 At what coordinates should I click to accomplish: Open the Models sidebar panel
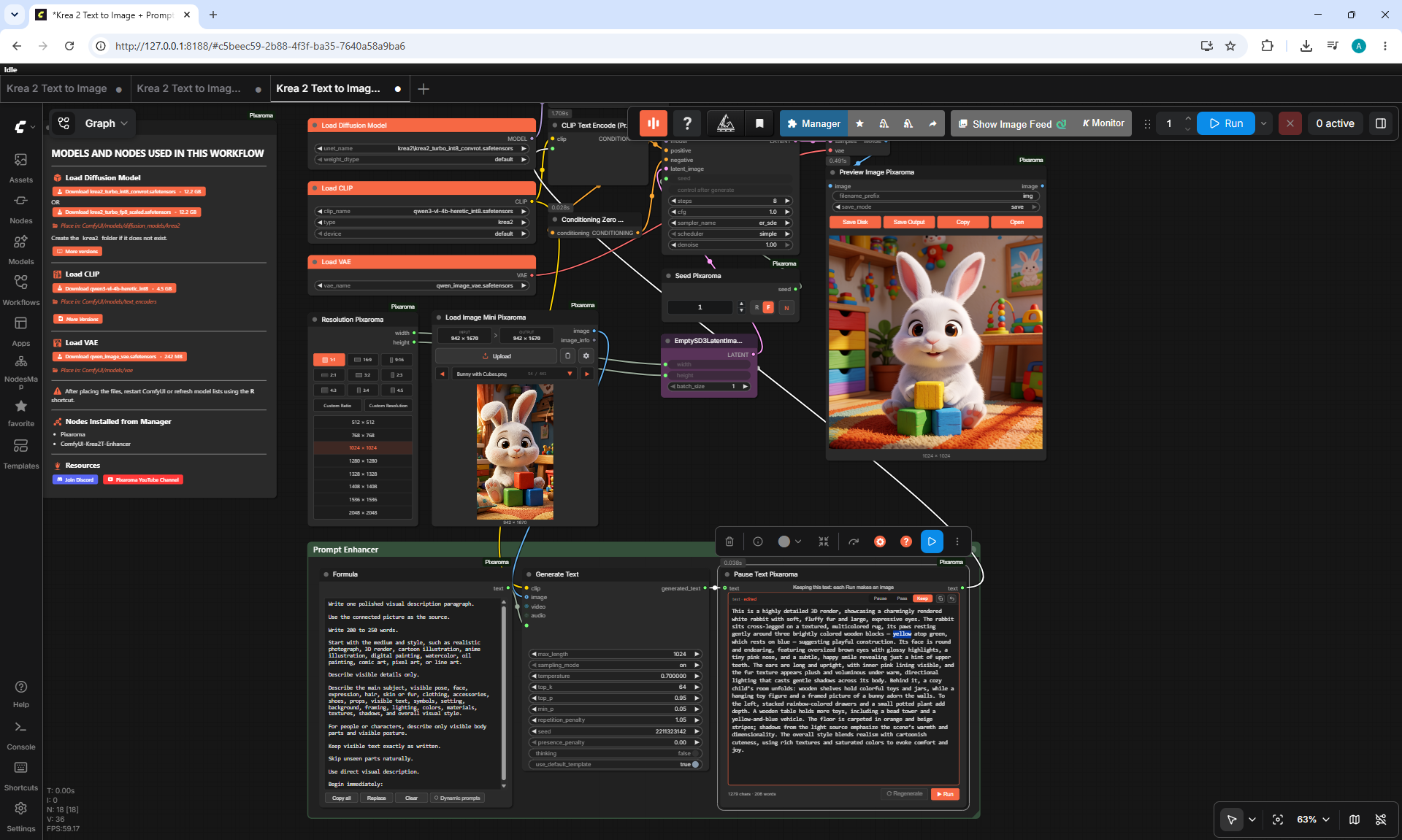20,250
